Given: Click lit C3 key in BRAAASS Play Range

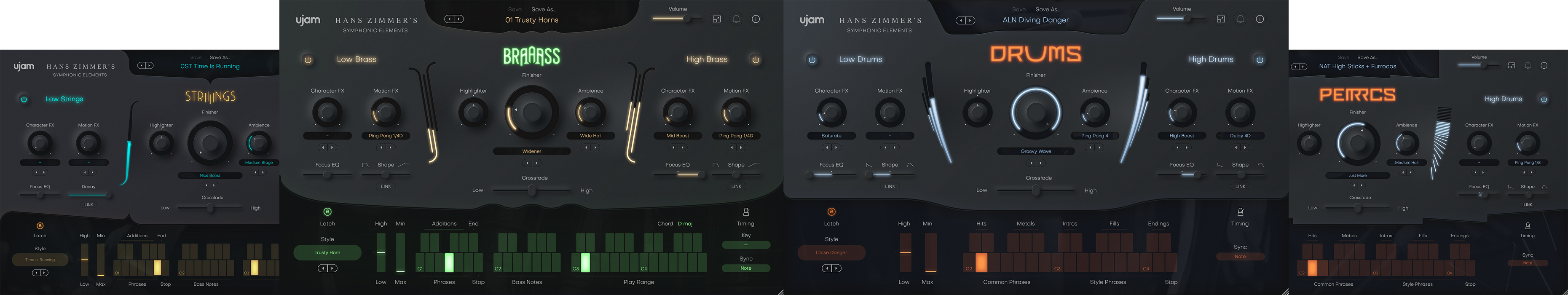Looking at the screenshot, I should [585, 263].
